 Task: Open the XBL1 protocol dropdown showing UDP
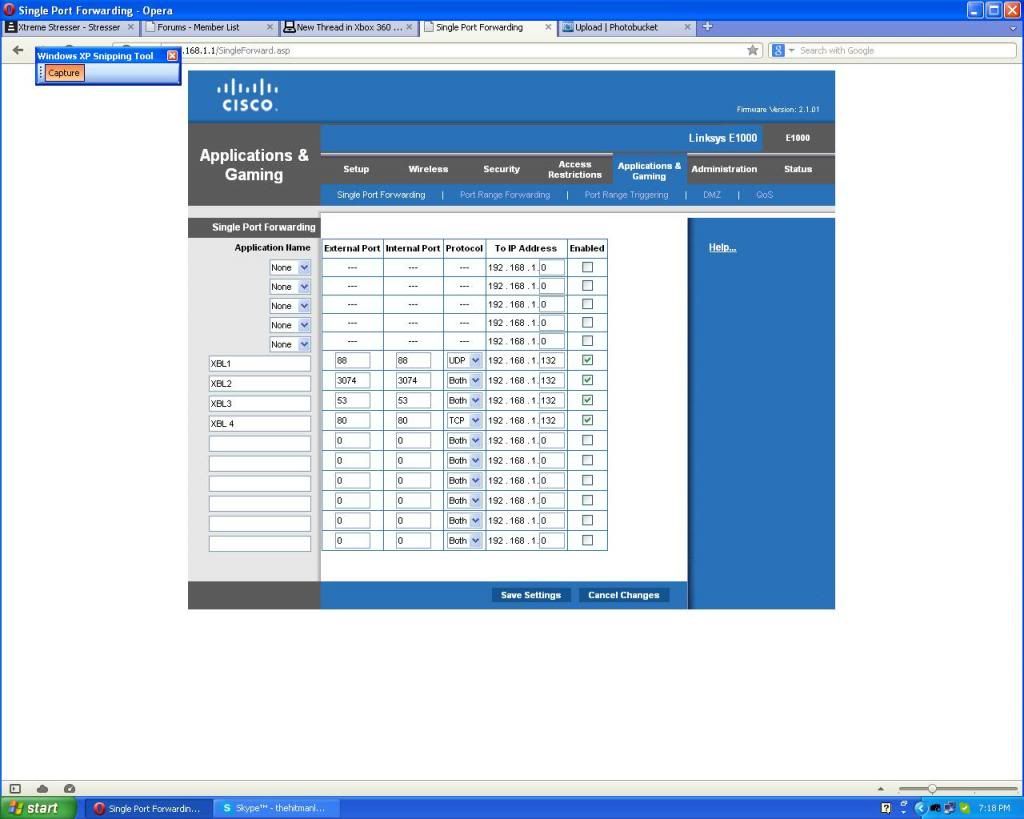pos(464,361)
